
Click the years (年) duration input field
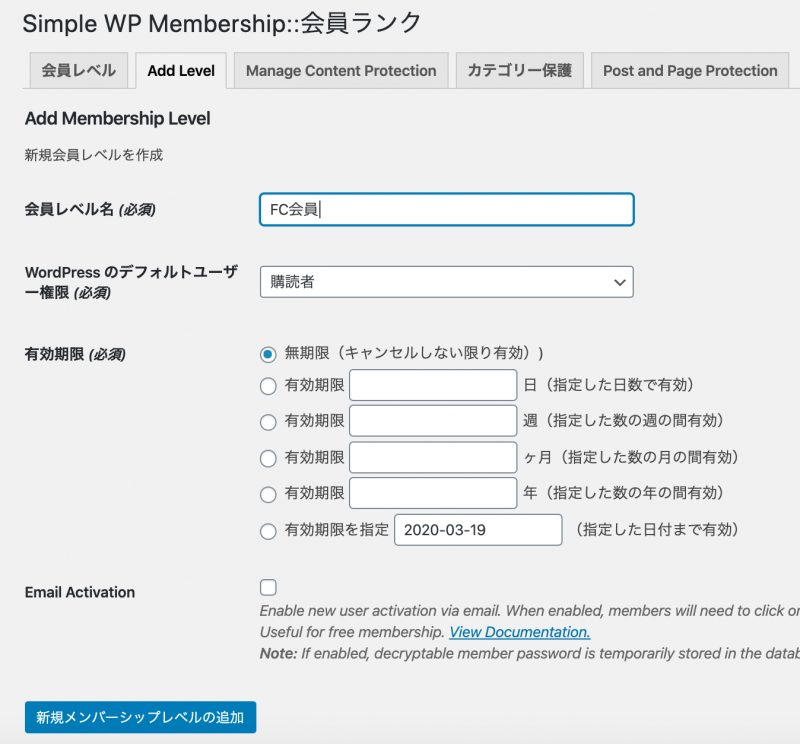[433, 493]
